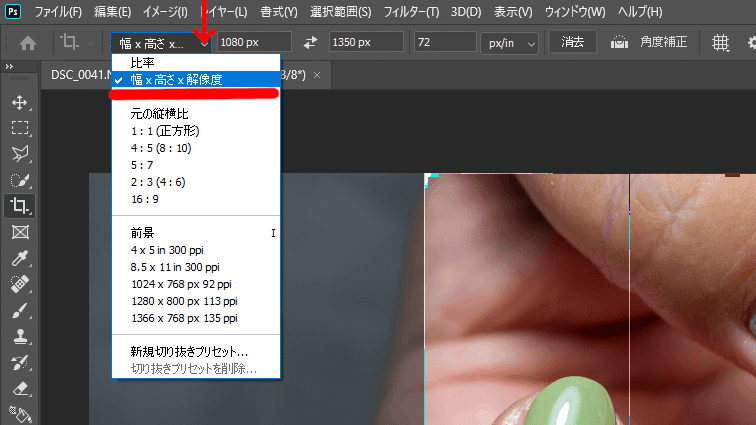Choose the 8.5 x 11 in 300 ppi preset

(x=196, y=267)
